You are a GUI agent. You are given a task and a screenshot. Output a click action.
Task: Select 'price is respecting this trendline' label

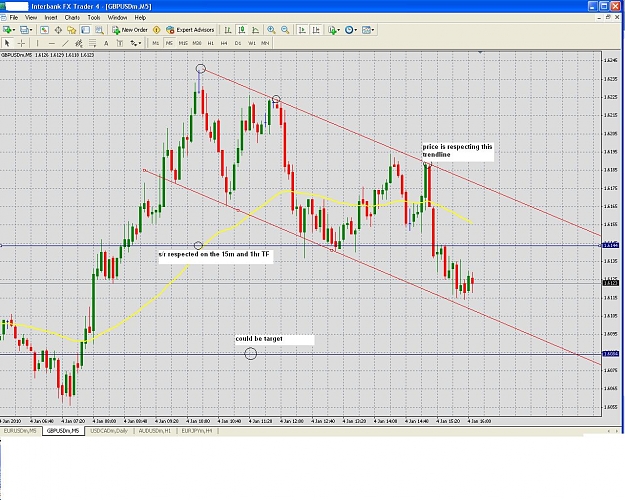458,150
